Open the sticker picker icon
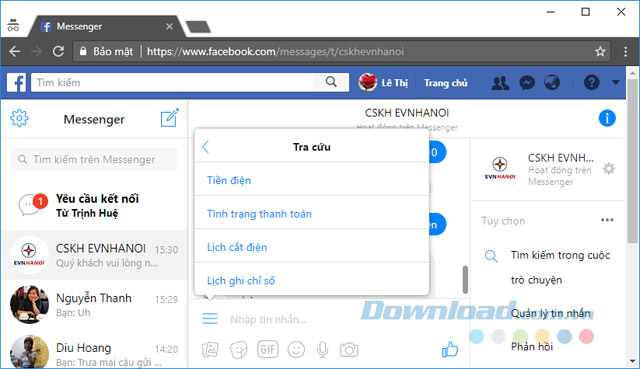This screenshot has height=369, width=640. click(239, 350)
